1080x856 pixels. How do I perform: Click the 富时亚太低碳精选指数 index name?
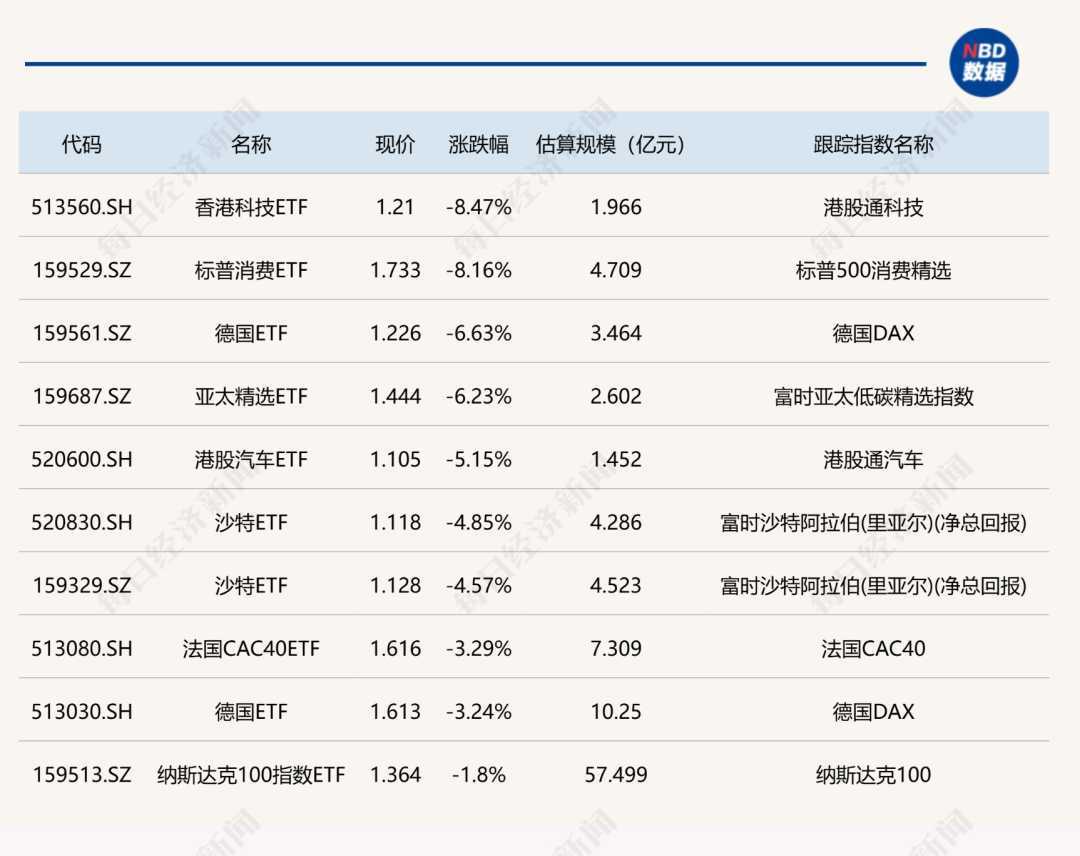(873, 396)
